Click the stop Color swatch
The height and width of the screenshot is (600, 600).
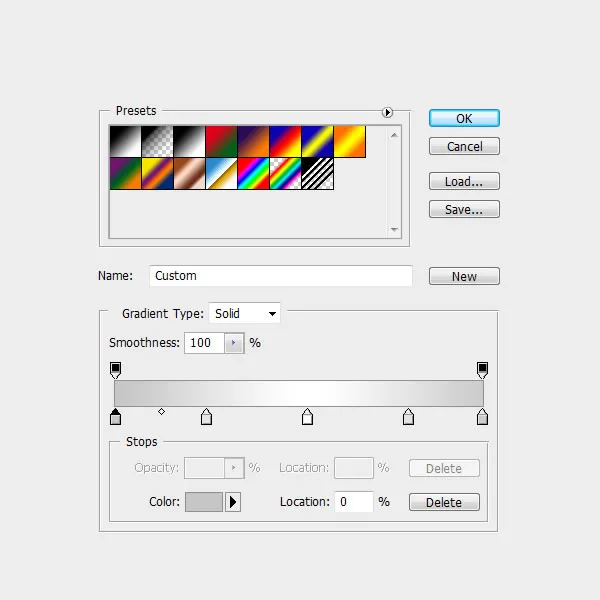click(x=203, y=502)
